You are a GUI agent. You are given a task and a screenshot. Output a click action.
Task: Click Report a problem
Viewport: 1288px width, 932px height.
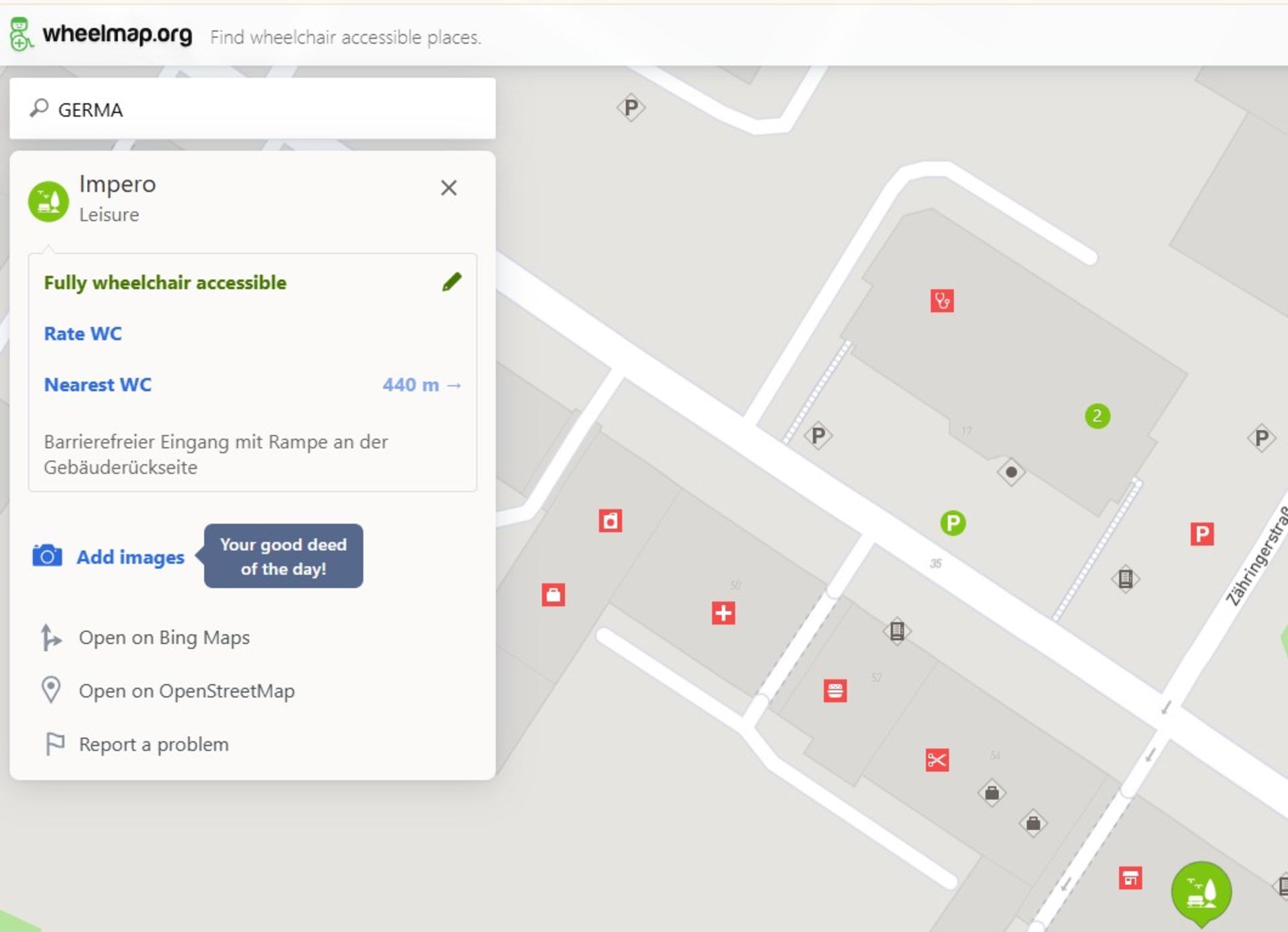[154, 744]
